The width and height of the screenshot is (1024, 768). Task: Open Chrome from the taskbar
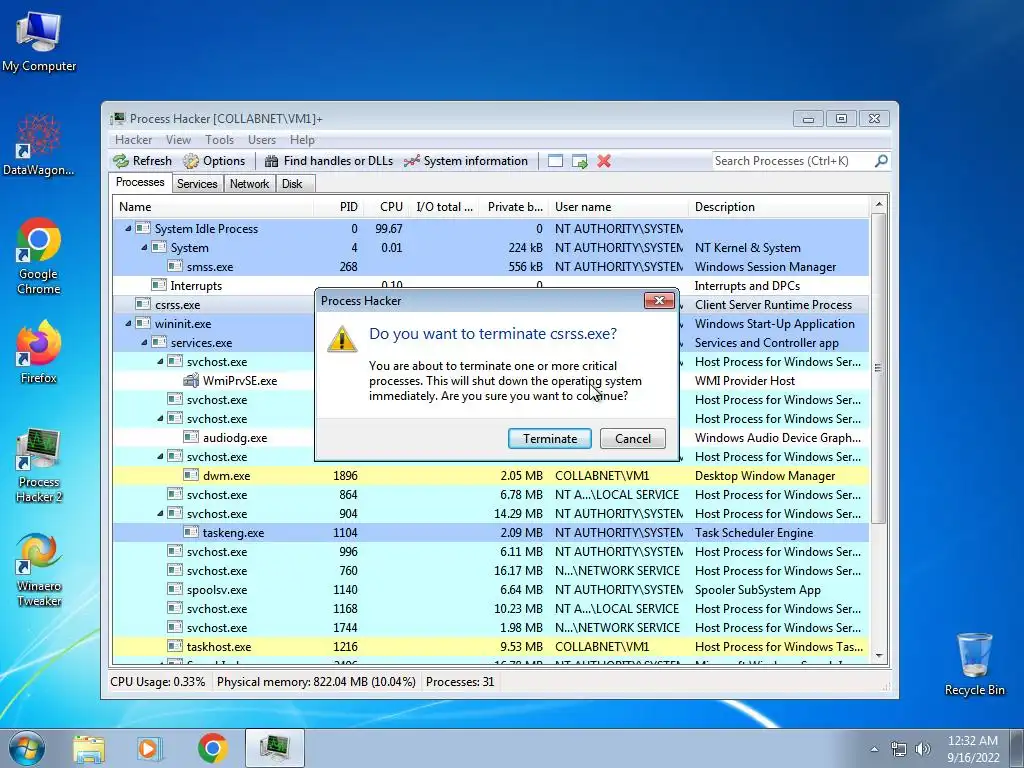coord(213,748)
